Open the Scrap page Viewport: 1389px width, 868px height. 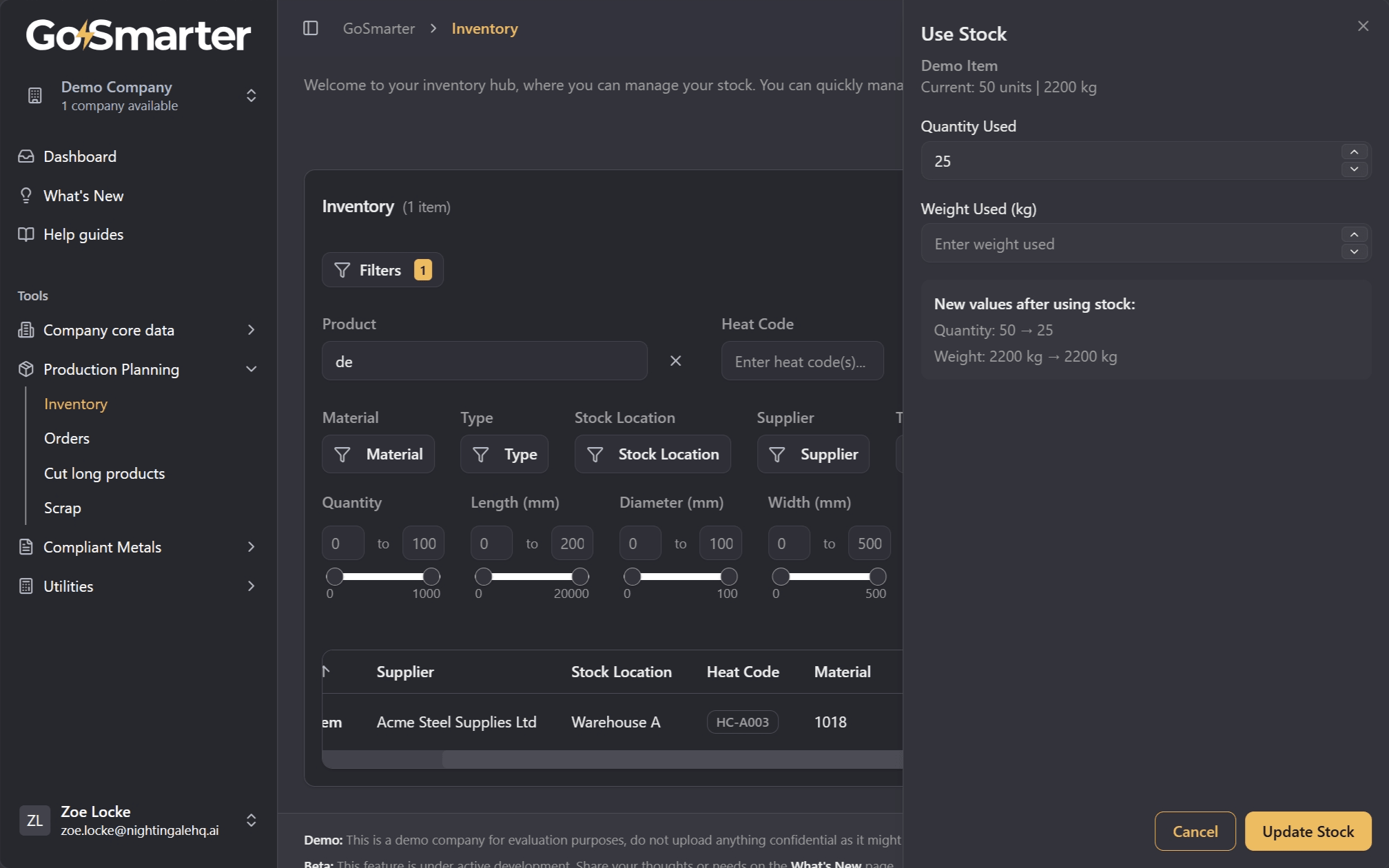tap(63, 508)
